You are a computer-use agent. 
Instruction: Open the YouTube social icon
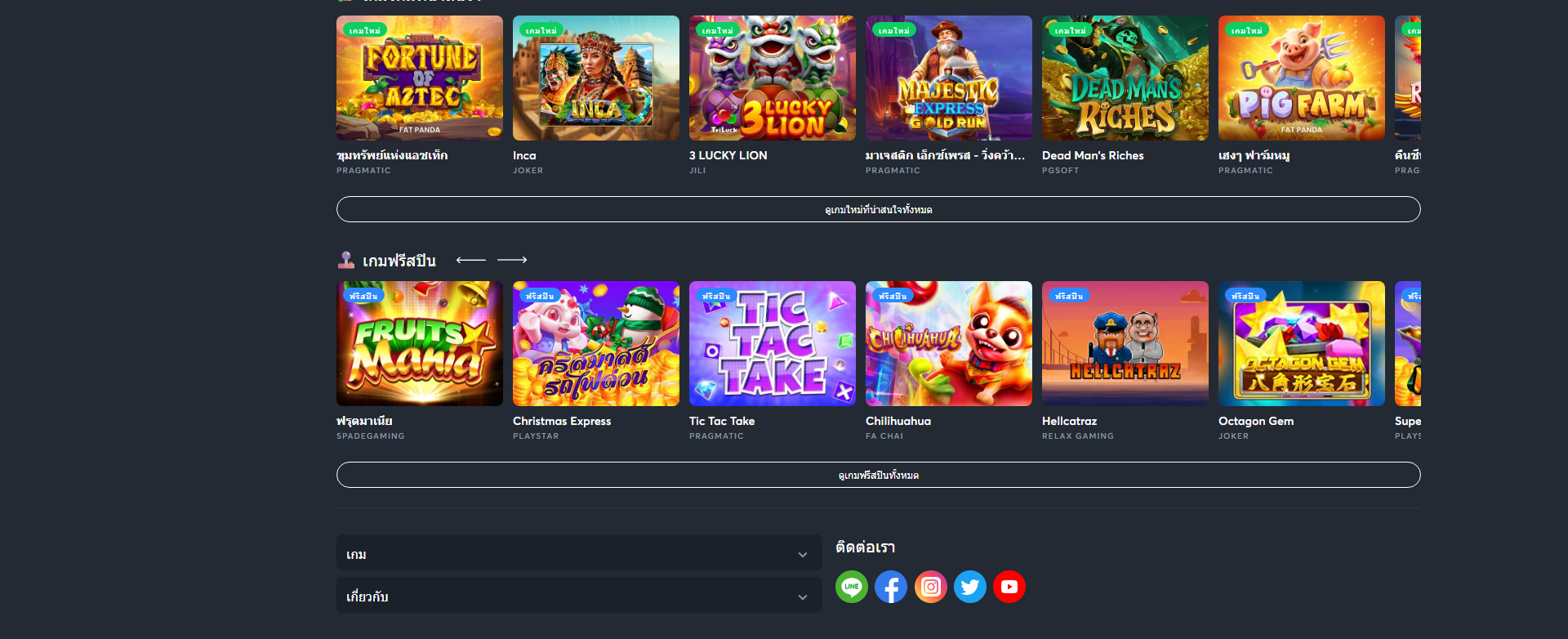click(1009, 587)
